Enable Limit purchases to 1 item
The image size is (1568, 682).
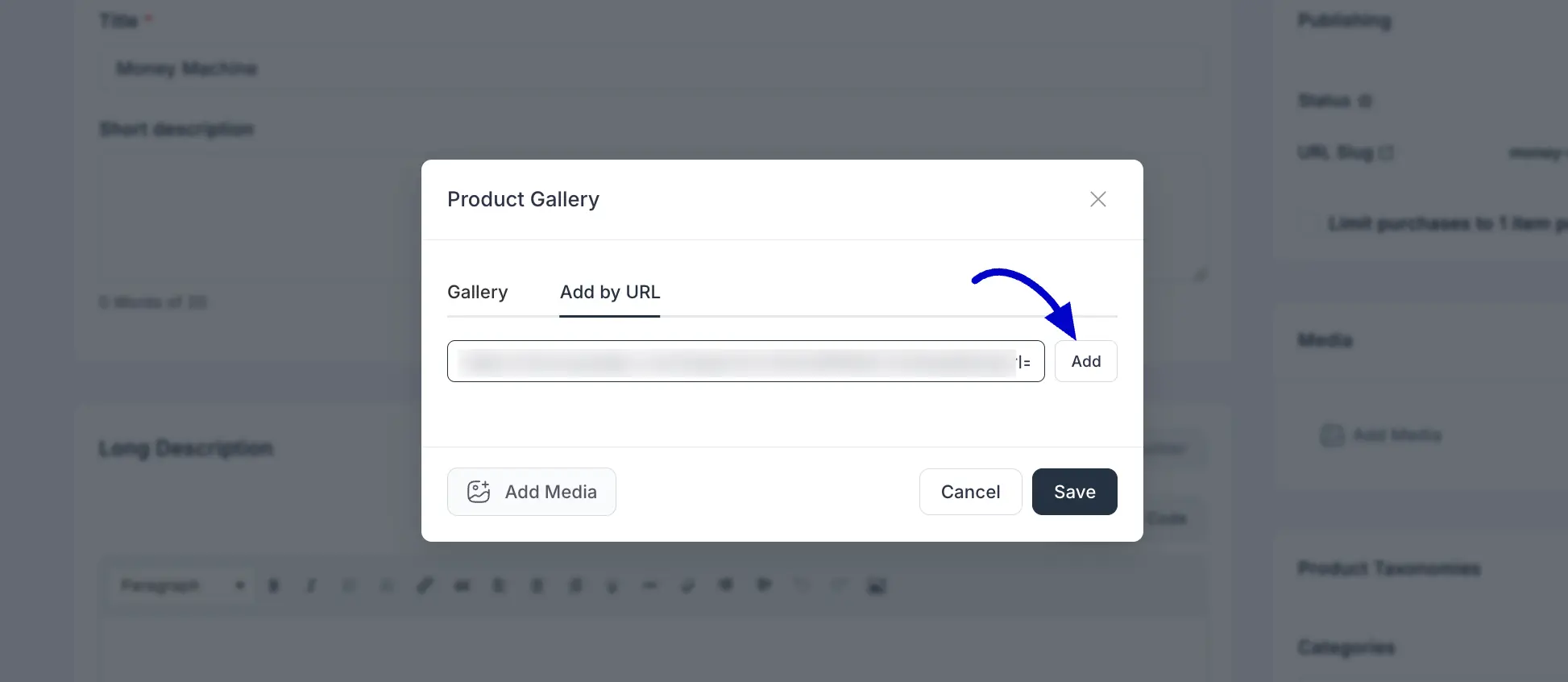point(1310,224)
